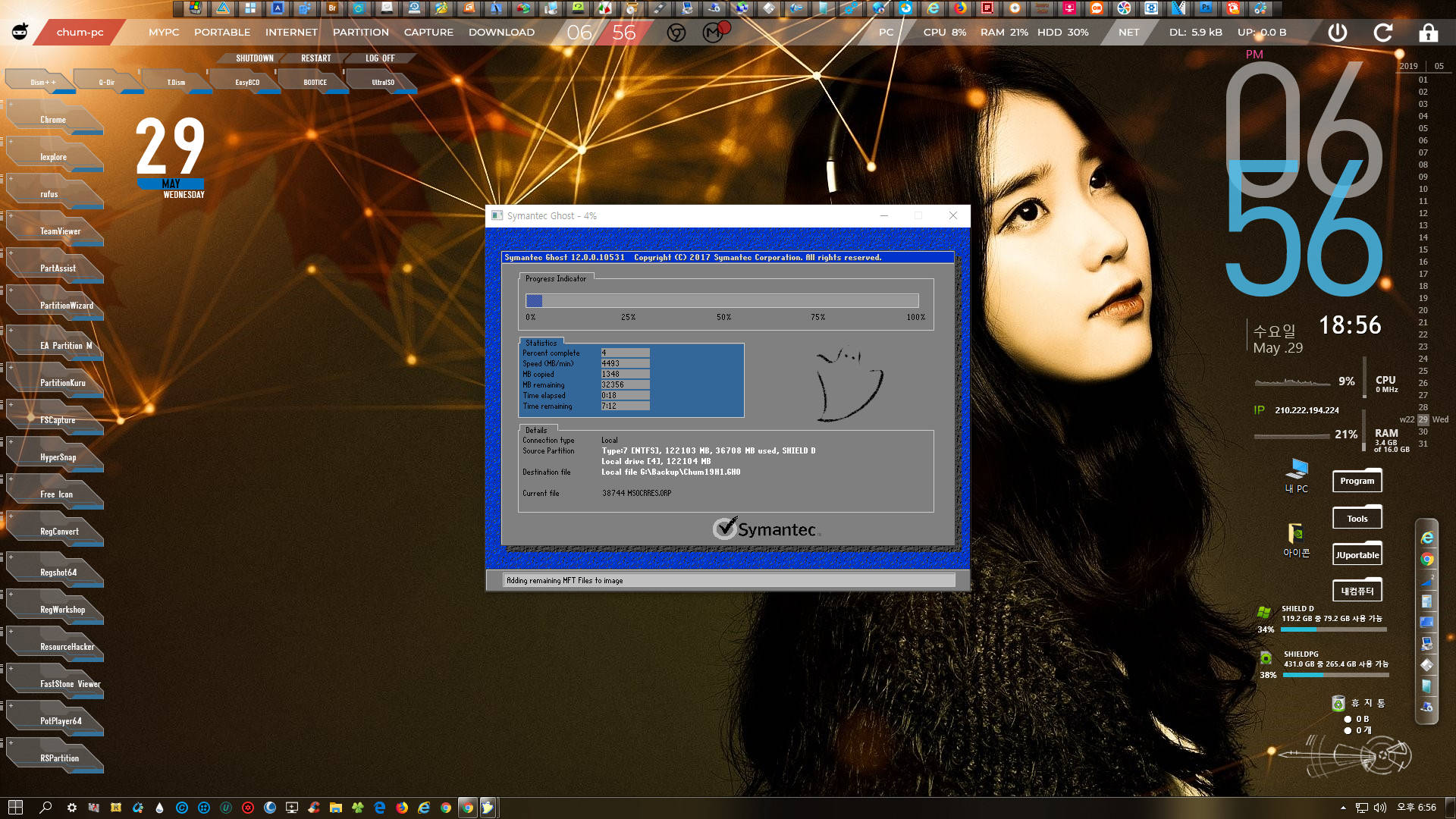
Task: Open the INTERNET menu
Action: [291, 33]
